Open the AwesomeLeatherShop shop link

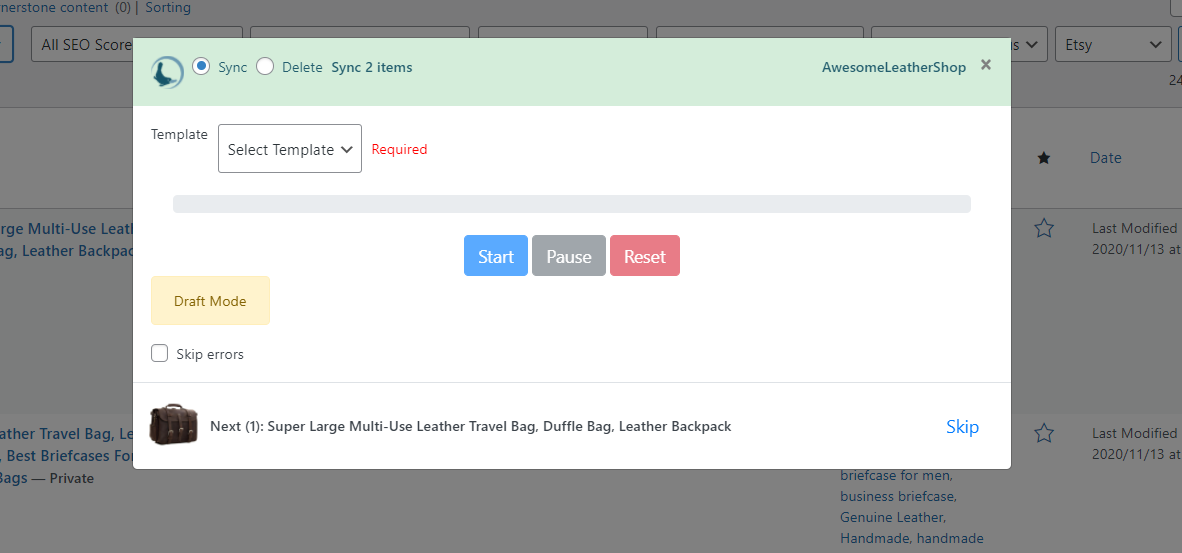pyautogui.click(x=894, y=67)
